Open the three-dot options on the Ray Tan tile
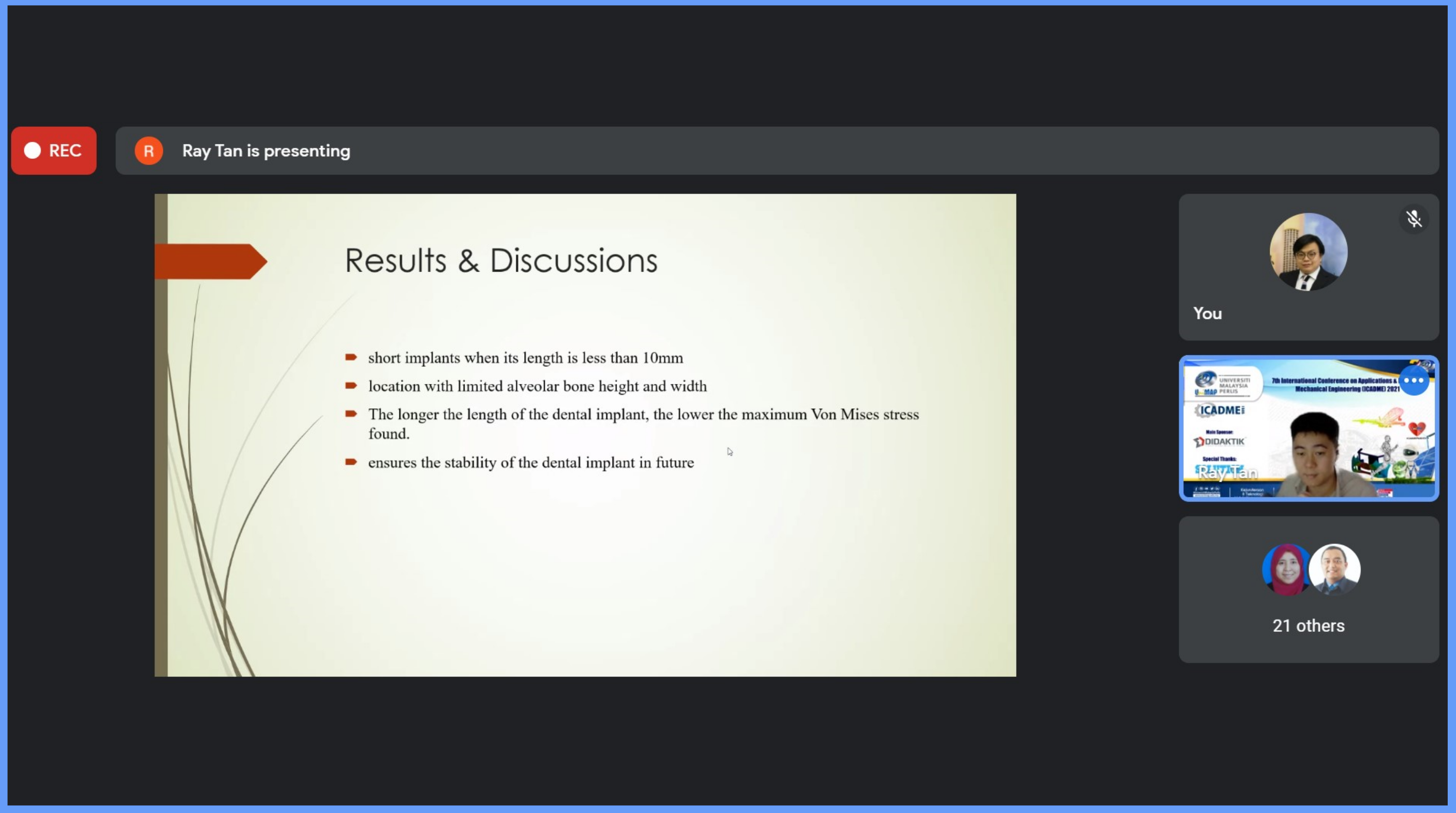 (x=1413, y=380)
